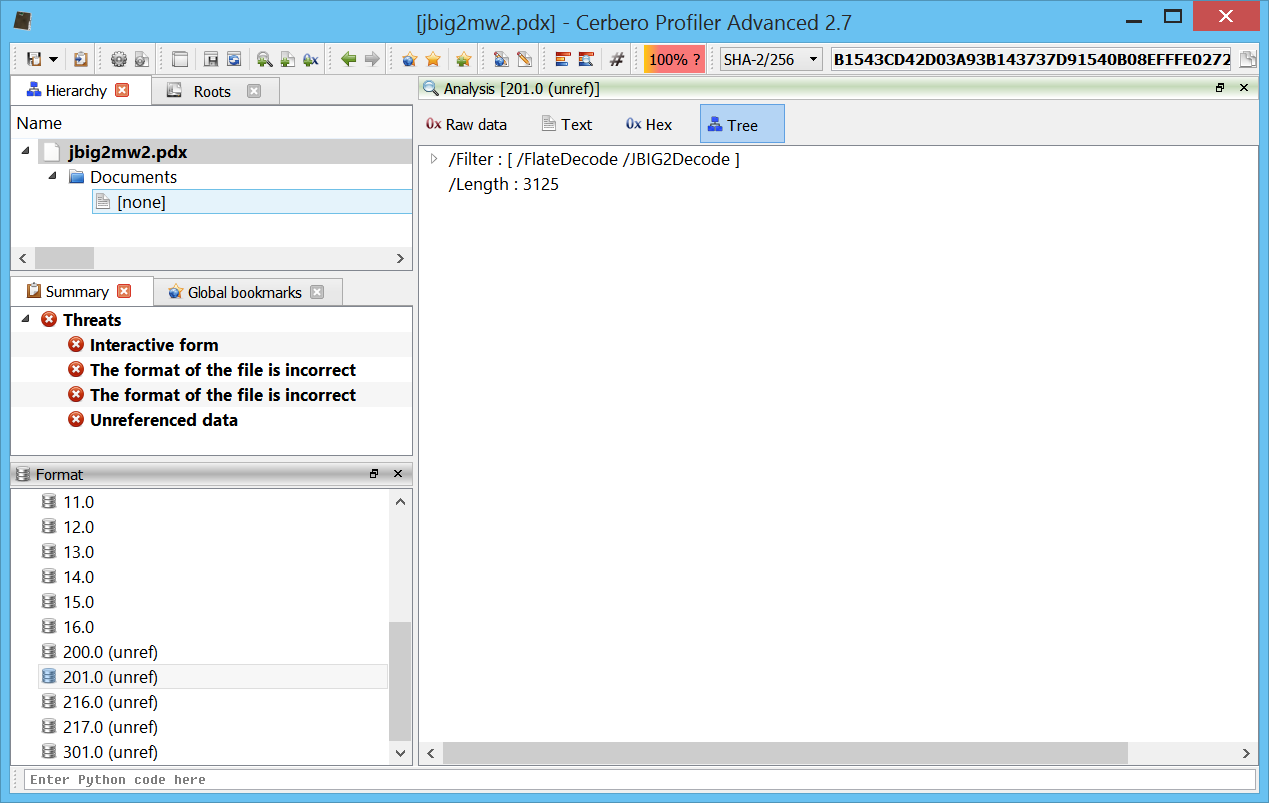Screen dimensions: 1269x803
Task: Click the 100% ? risk indicator
Action: [674, 59]
